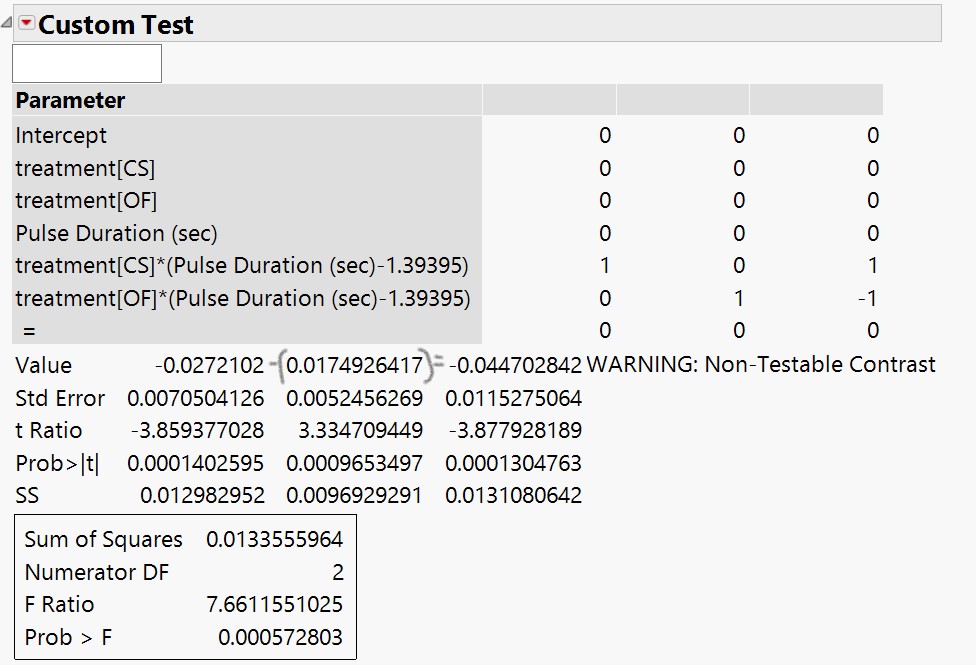This screenshot has width=976, height=665.
Task: Click the treatment[CS]*(Pulse Duration) interaction label
Action: click(x=242, y=266)
